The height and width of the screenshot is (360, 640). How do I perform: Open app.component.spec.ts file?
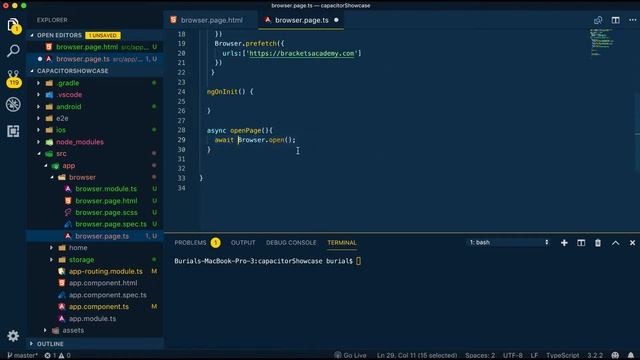pos(107,295)
